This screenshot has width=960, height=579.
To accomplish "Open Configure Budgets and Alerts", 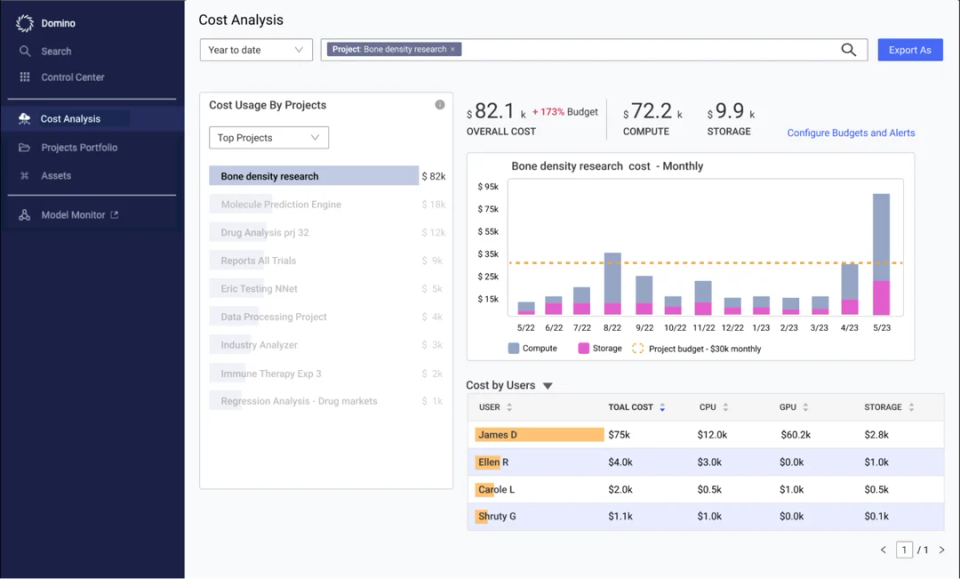I will [x=850, y=132].
